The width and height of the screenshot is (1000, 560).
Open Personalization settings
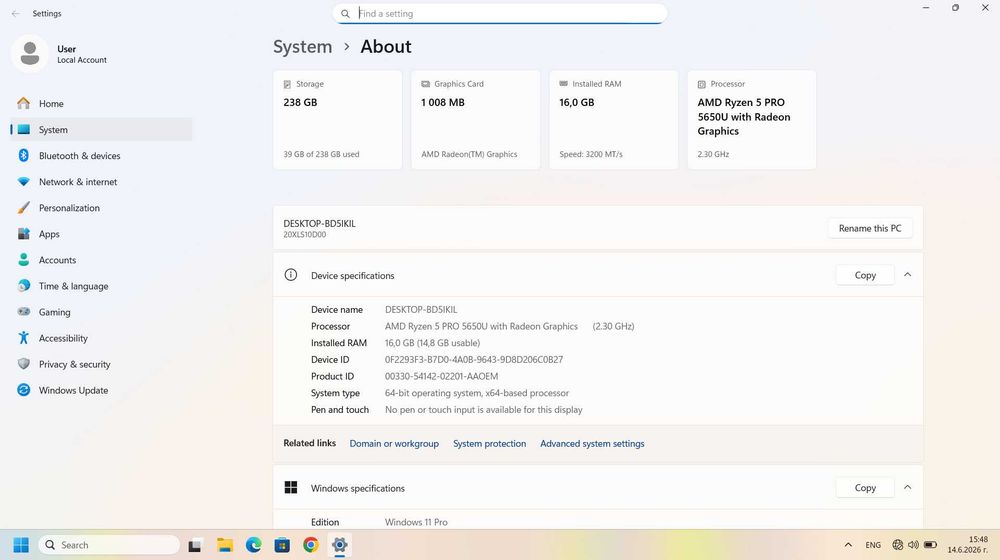(101, 208)
